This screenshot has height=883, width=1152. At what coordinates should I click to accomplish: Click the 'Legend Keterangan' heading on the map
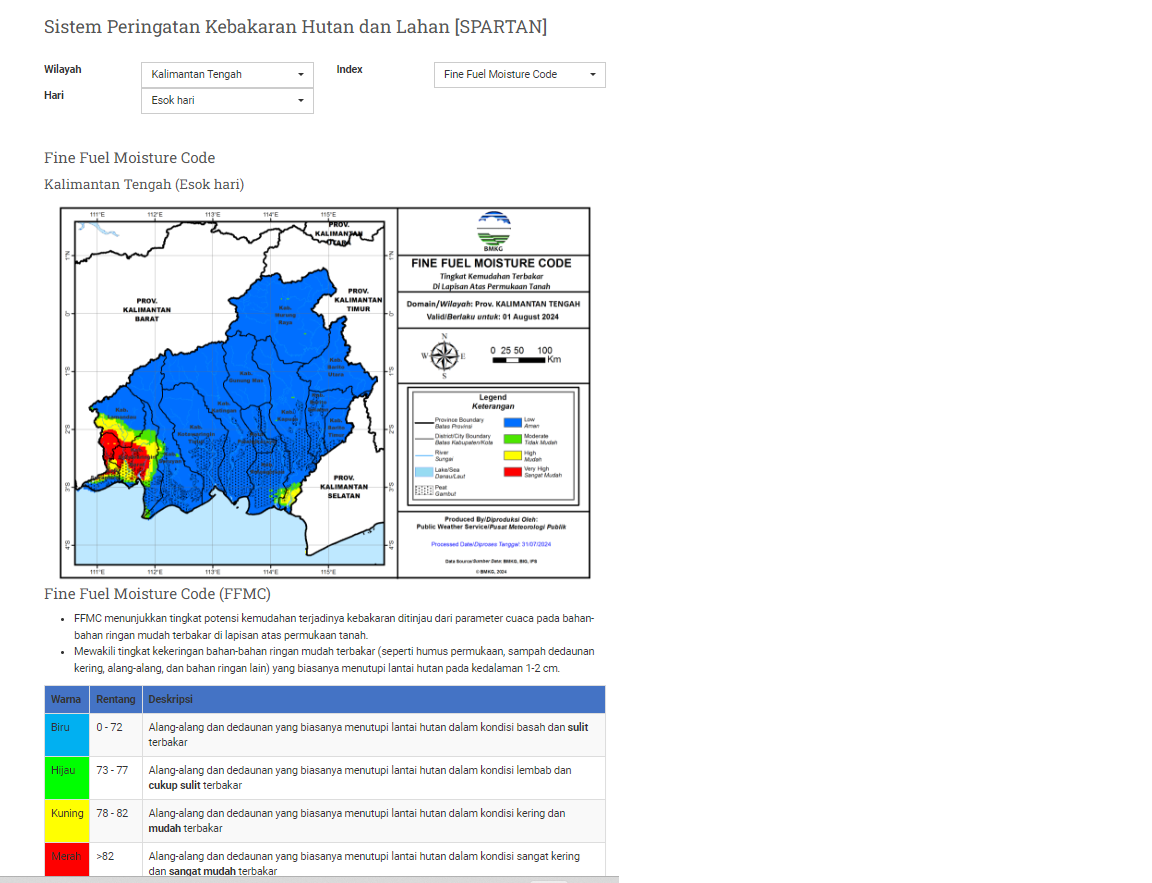click(x=493, y=402)
